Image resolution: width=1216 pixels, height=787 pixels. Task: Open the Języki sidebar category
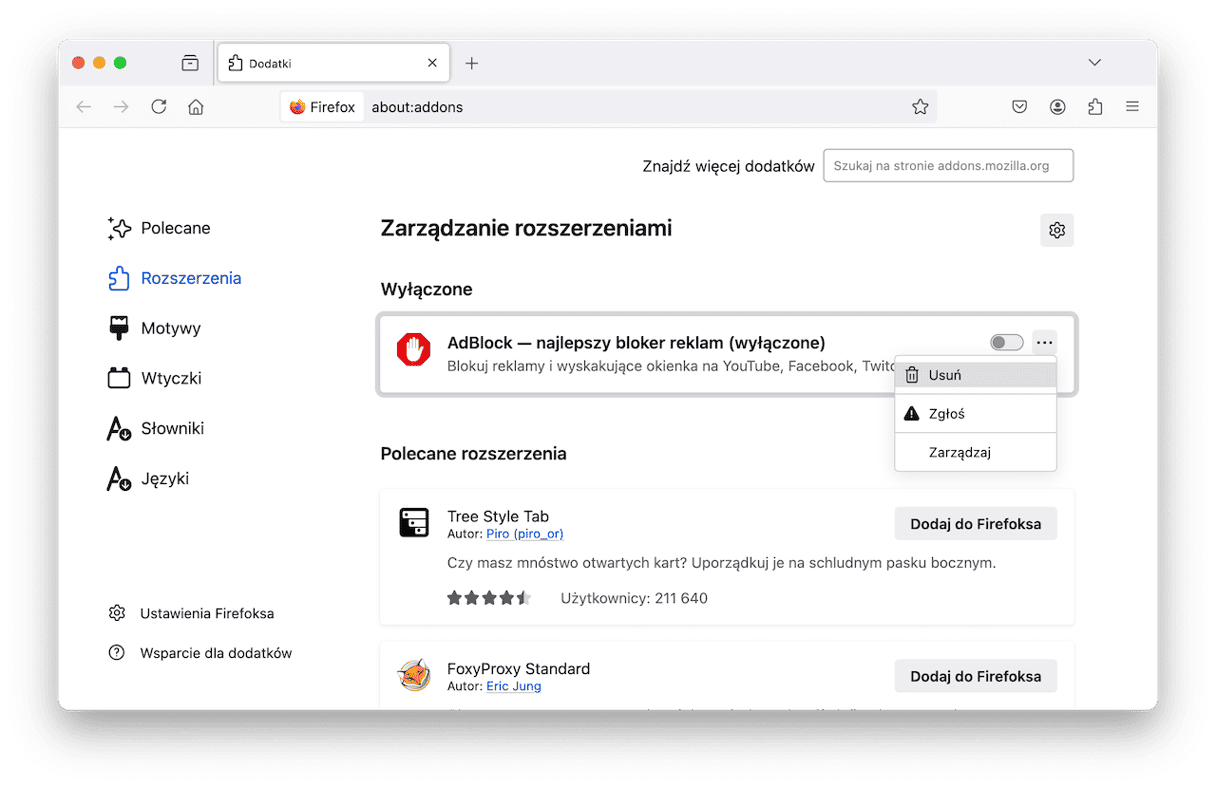click(148, 478)
